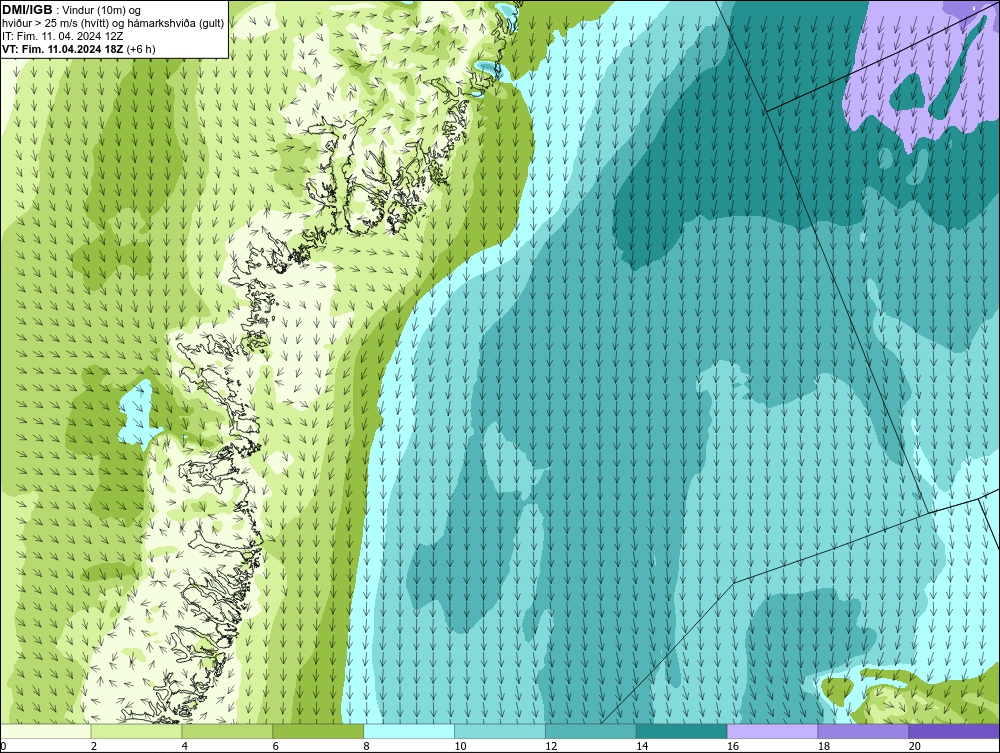Click legend label '4'
1000x753 pixels.
tap(184, 746)
